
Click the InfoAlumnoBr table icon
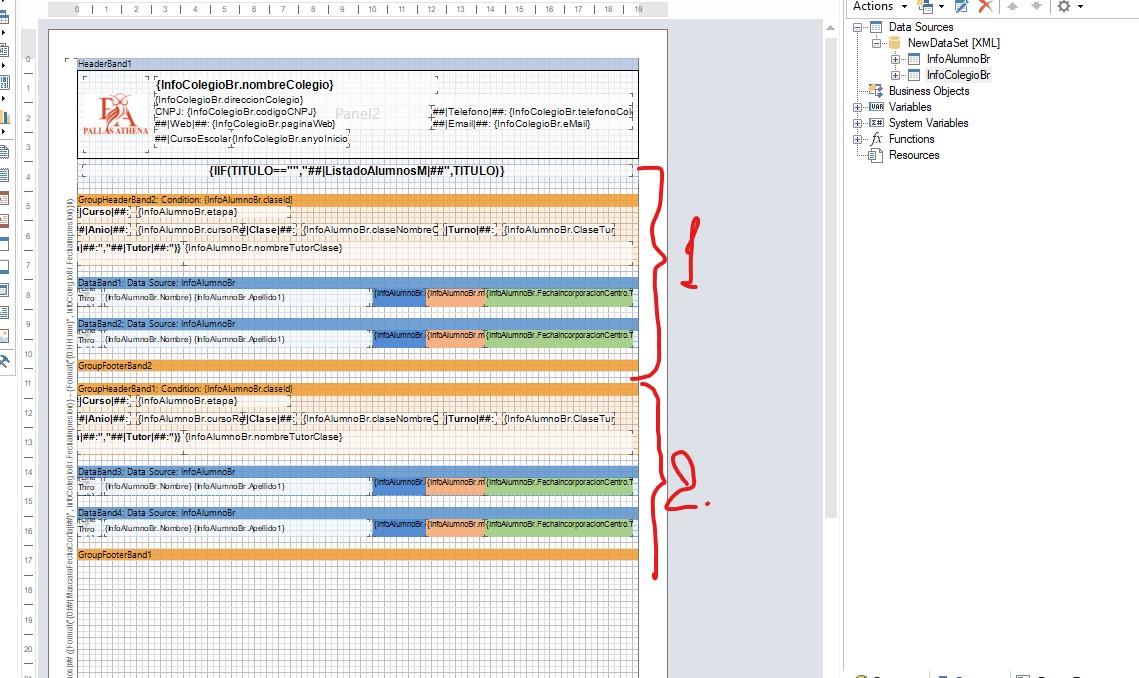[914, 59]
